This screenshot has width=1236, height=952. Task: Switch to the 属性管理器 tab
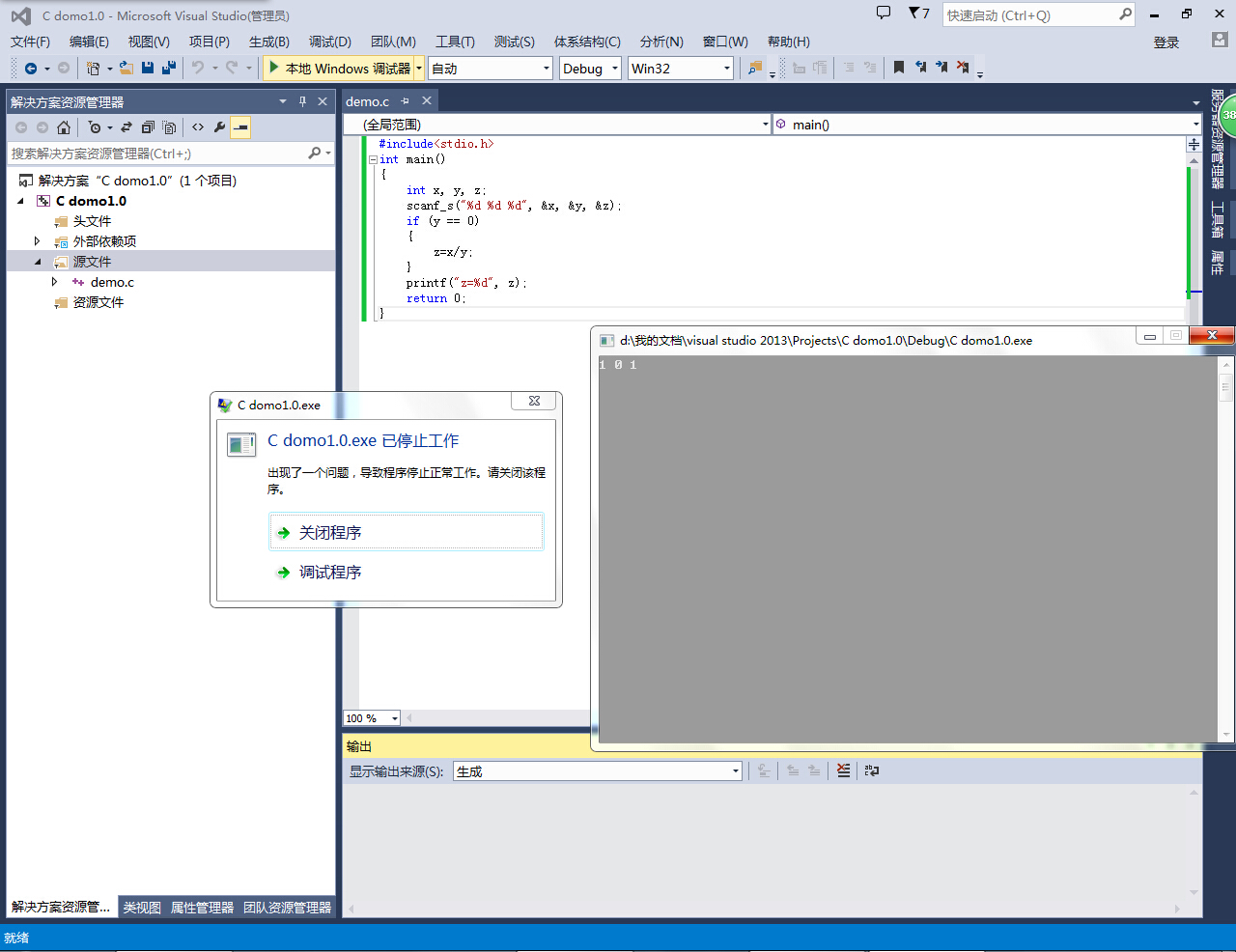point(202,908)
